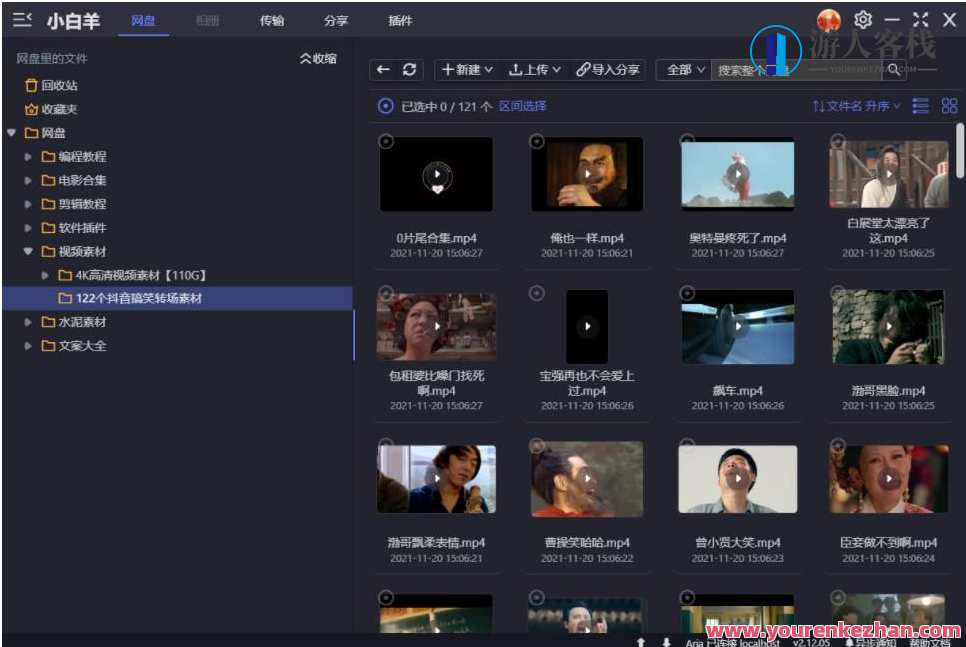This screenshot has height=647, width=966.
Task: Click the back navigation arrow
Action: [383, 69]
